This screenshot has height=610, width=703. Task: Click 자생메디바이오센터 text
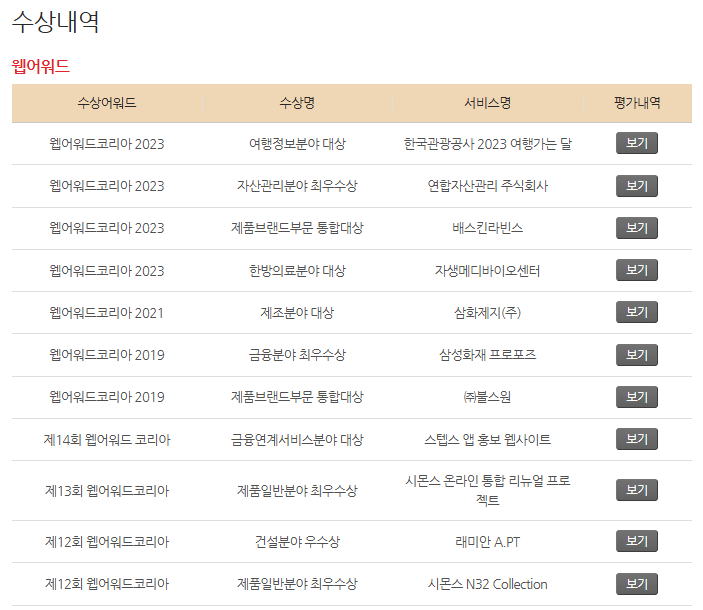487,271
